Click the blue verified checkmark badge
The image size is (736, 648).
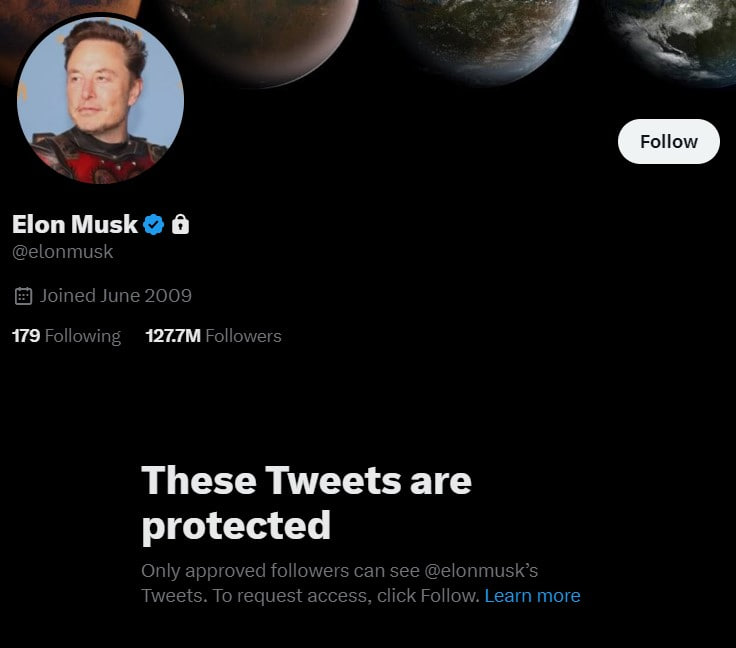tap(153, 224)
